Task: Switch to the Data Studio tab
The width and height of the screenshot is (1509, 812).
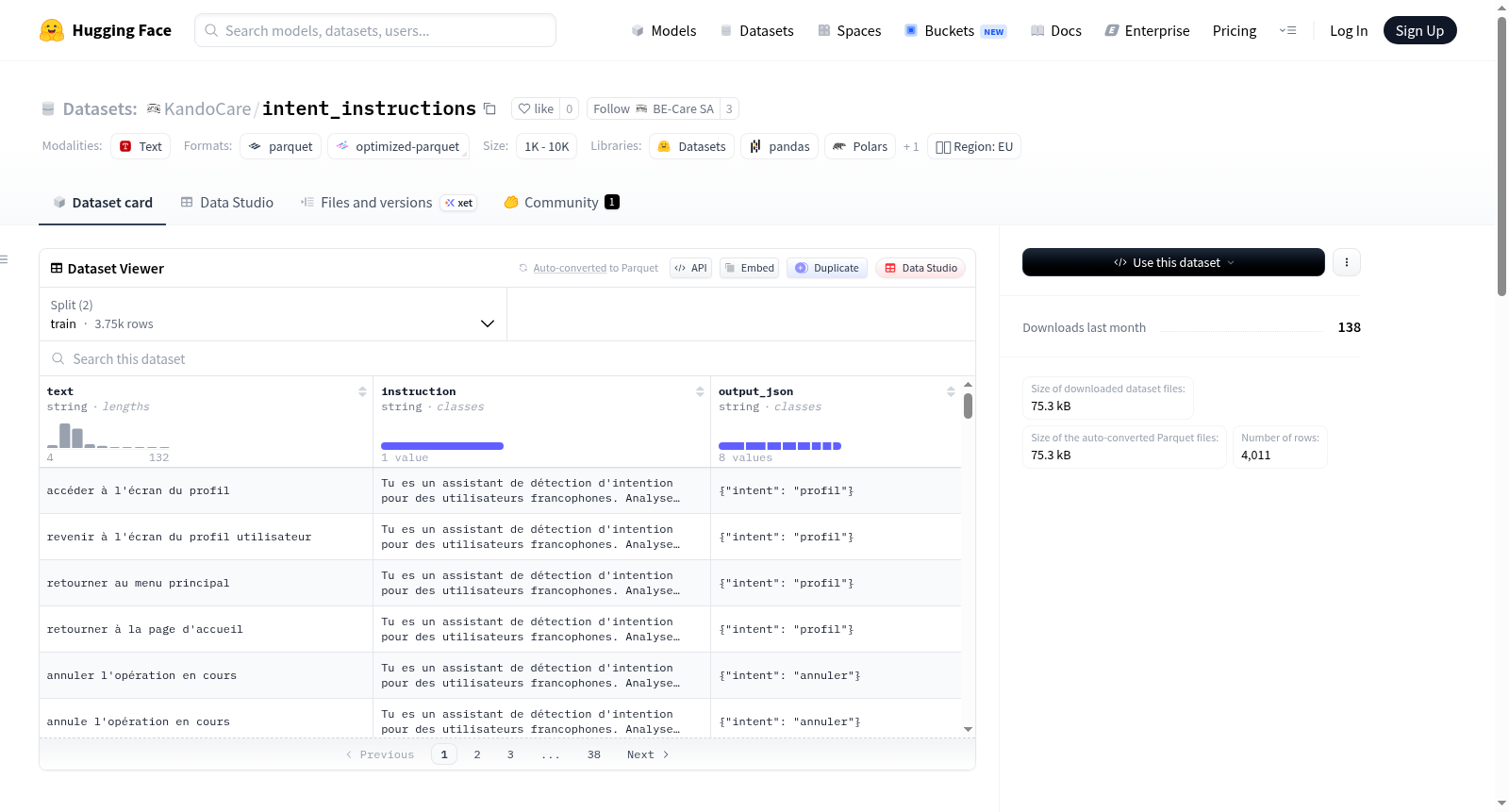Action: click(x=227, y=203)
